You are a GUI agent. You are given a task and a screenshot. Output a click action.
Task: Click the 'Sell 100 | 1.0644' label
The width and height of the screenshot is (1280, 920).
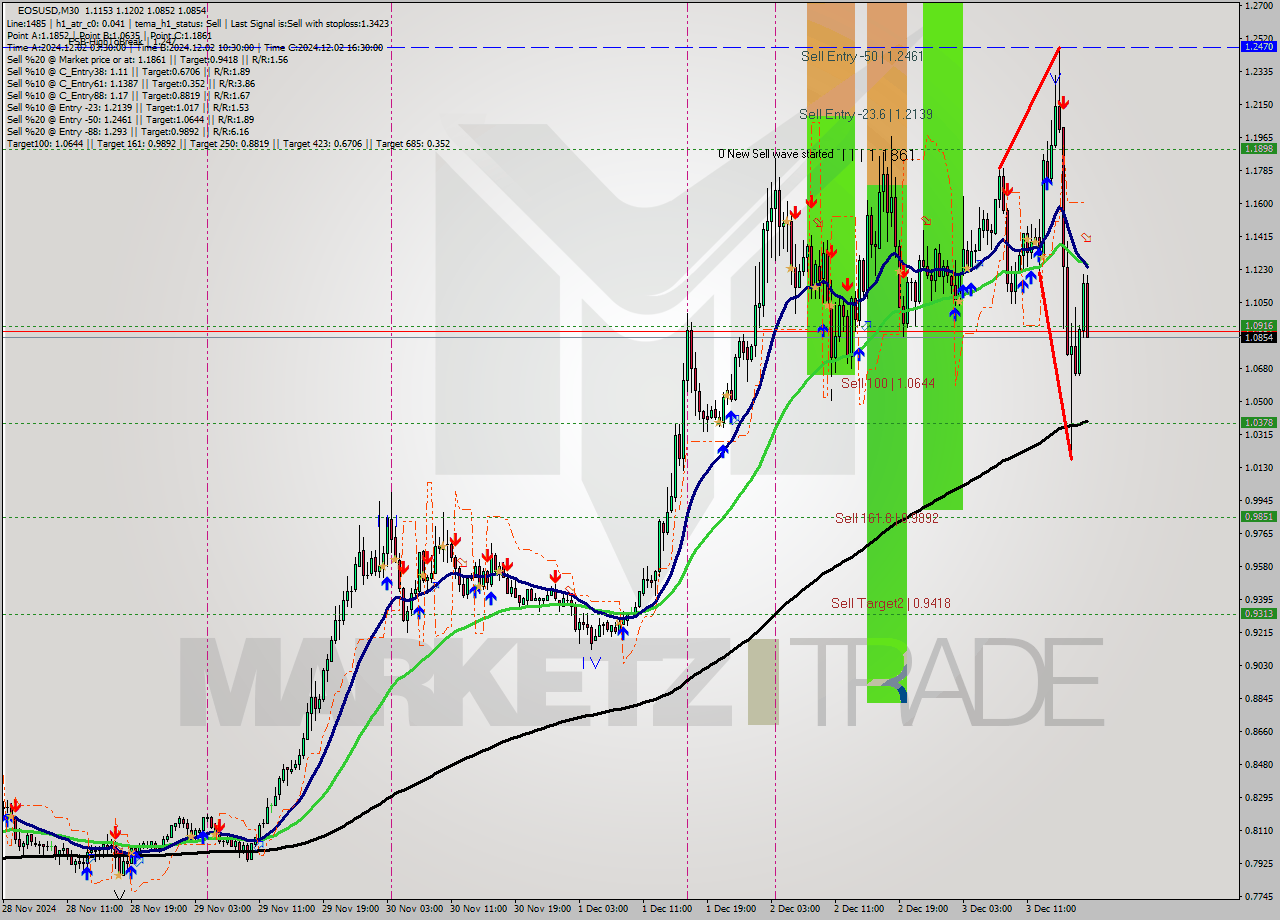888,383
